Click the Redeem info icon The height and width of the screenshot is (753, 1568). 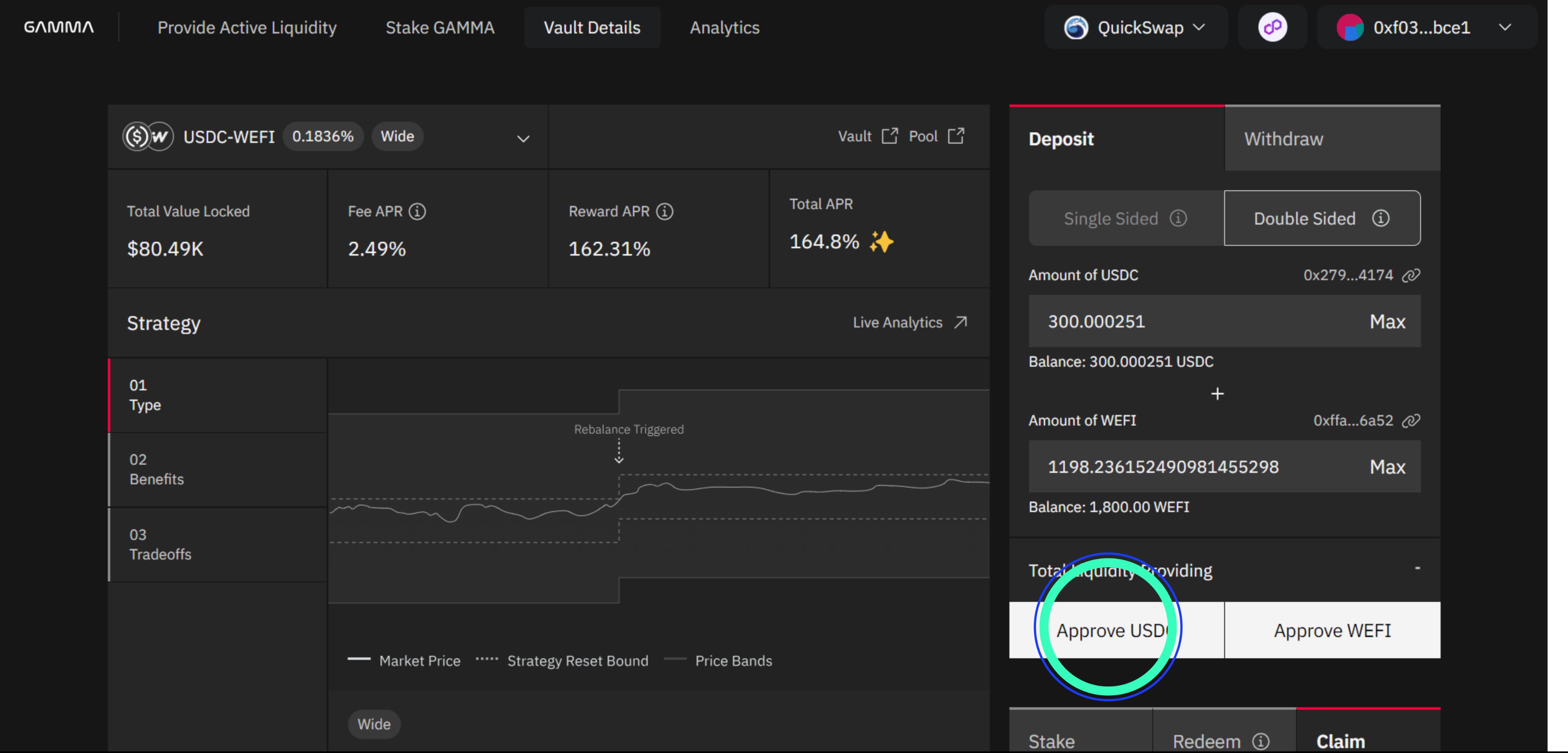(1261, 741)
